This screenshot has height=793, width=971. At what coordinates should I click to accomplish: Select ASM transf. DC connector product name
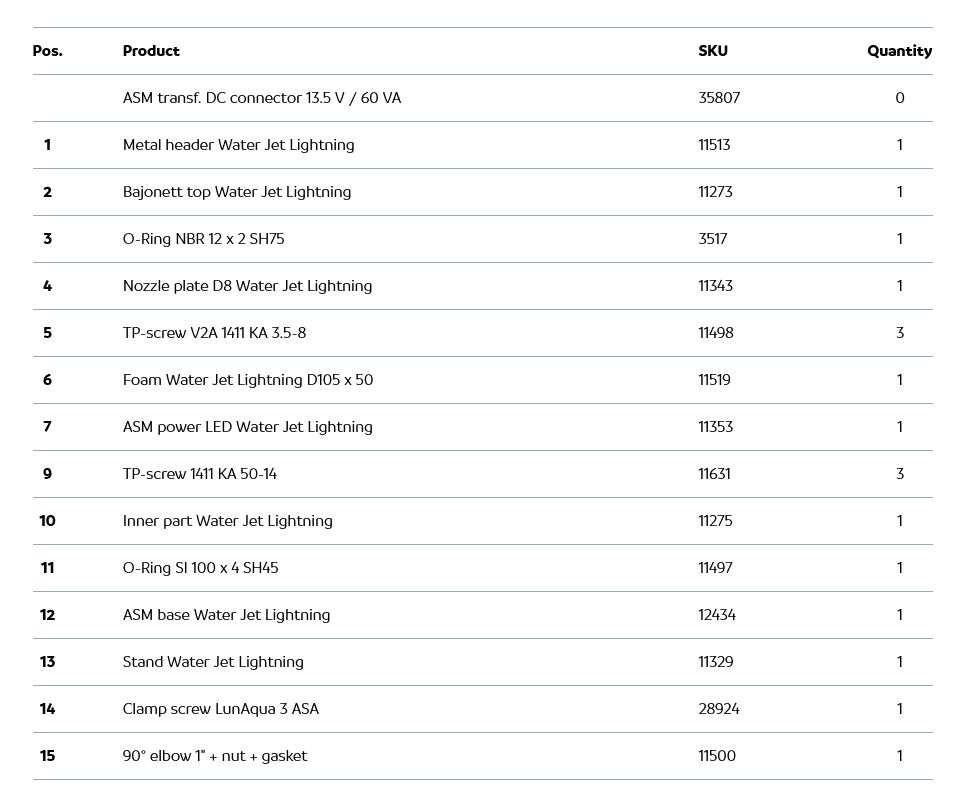click(x=262, y=98)
